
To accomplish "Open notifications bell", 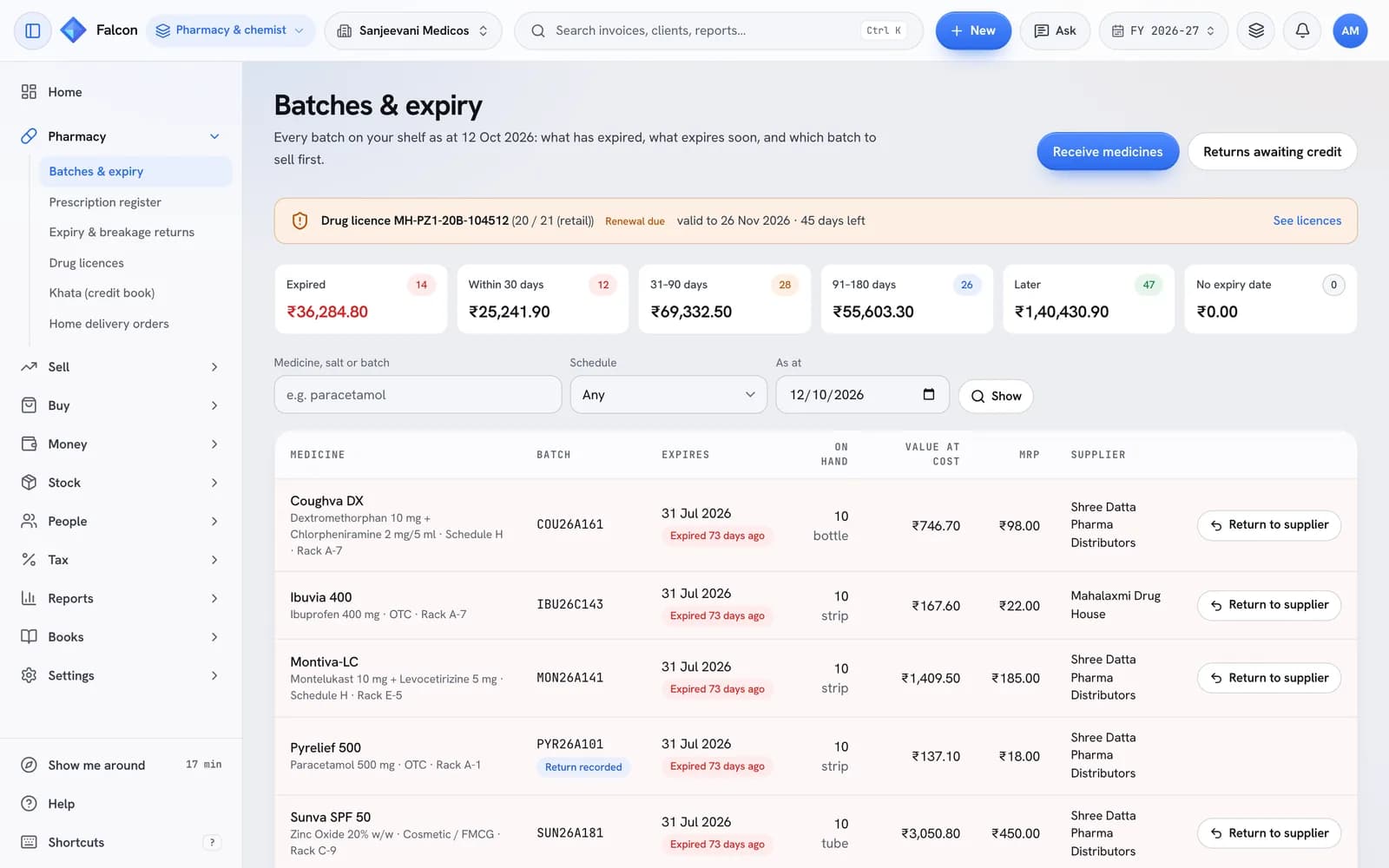I will [x=1302, y=30].
